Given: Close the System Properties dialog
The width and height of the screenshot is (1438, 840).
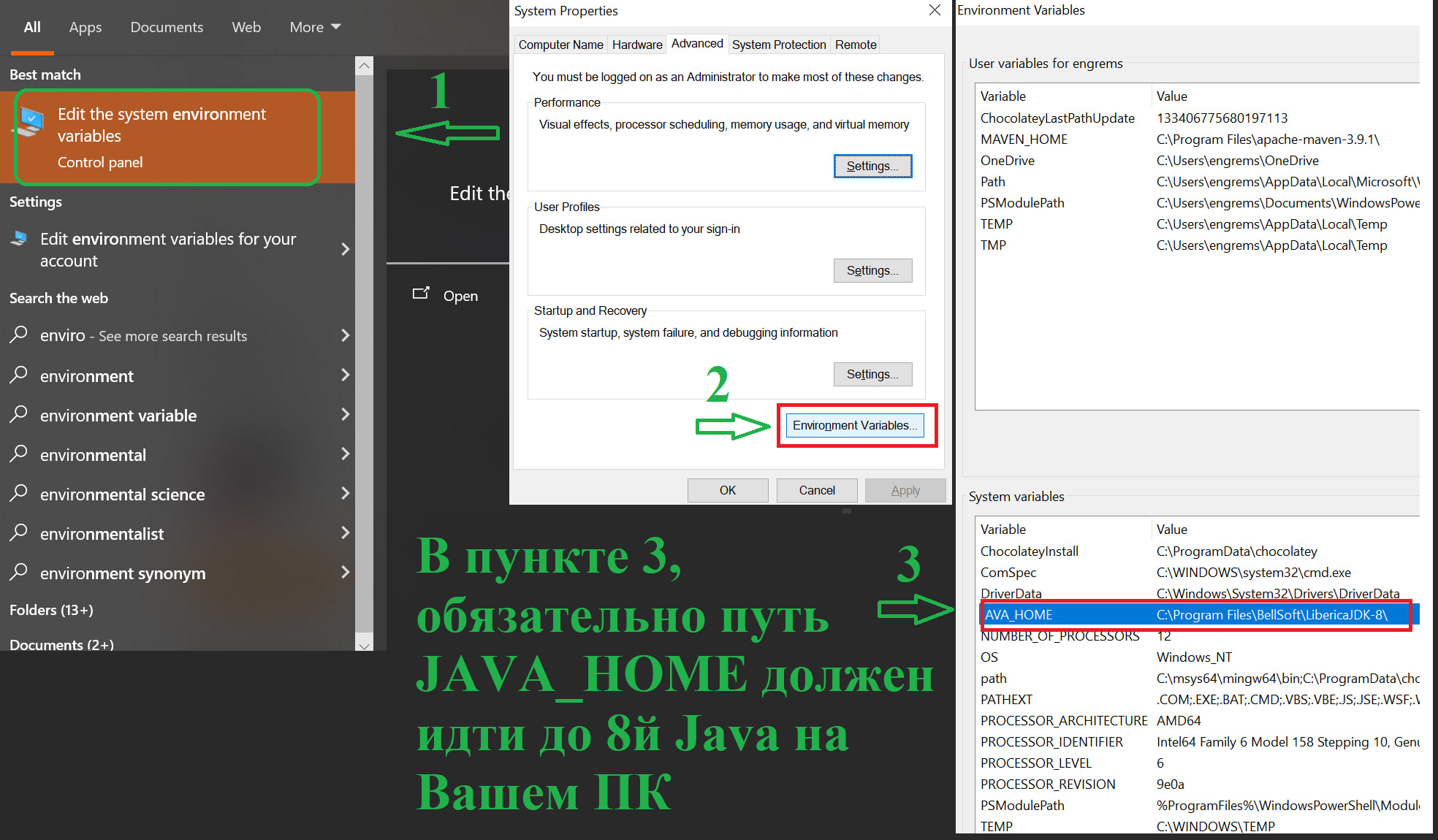Looking at the screenshot, I should [935, 10].
